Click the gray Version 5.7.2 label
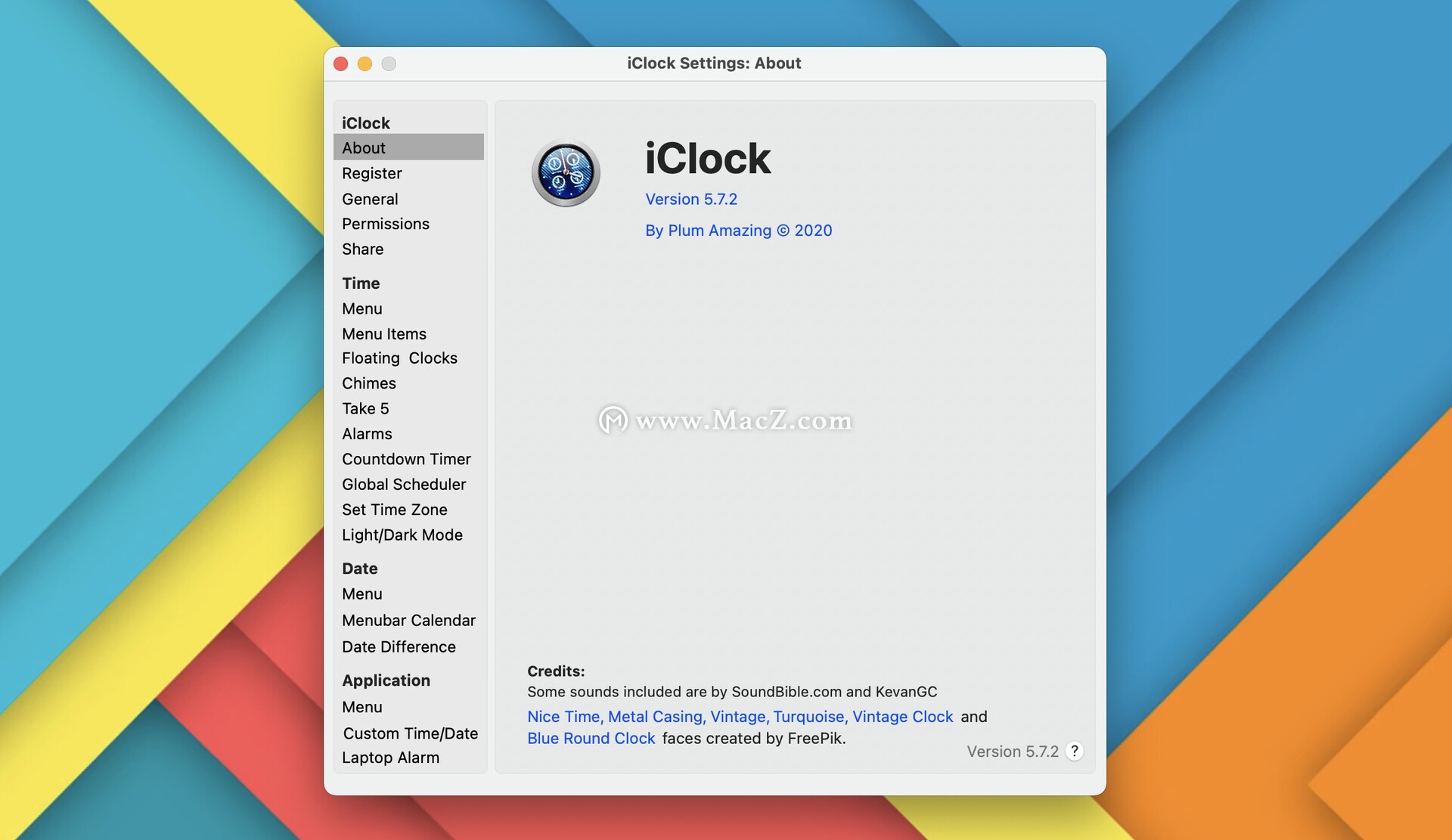Viewport: 1452px width, 840px height. [1012, 752]
